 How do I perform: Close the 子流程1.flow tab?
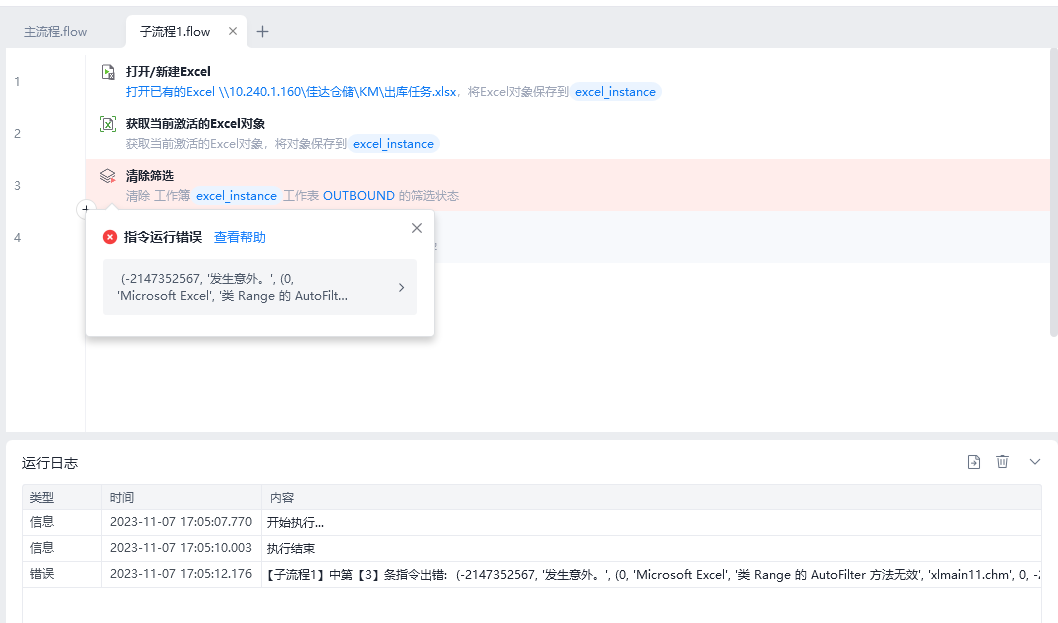click(233, 31)
